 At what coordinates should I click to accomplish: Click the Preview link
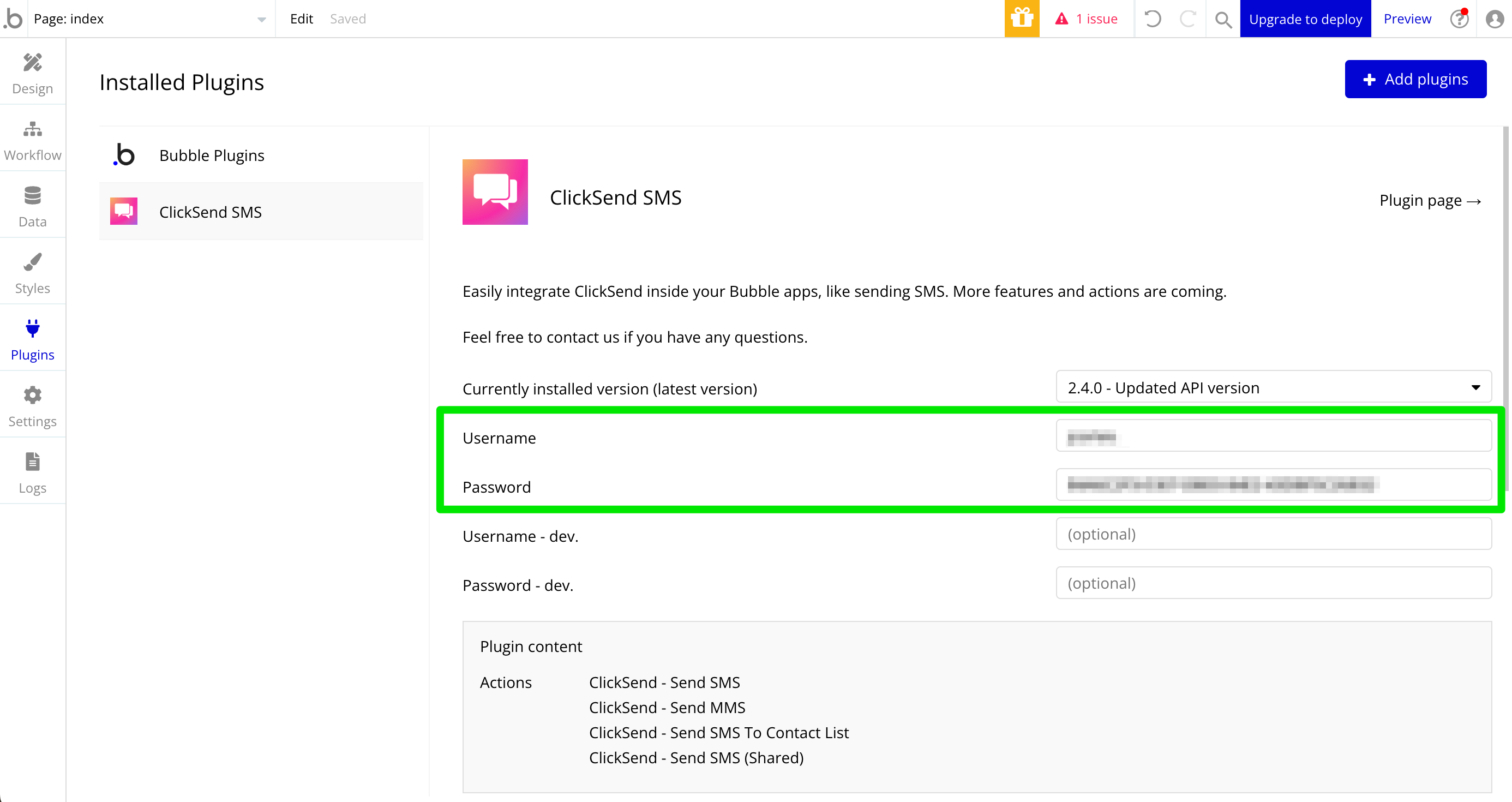1407,19
